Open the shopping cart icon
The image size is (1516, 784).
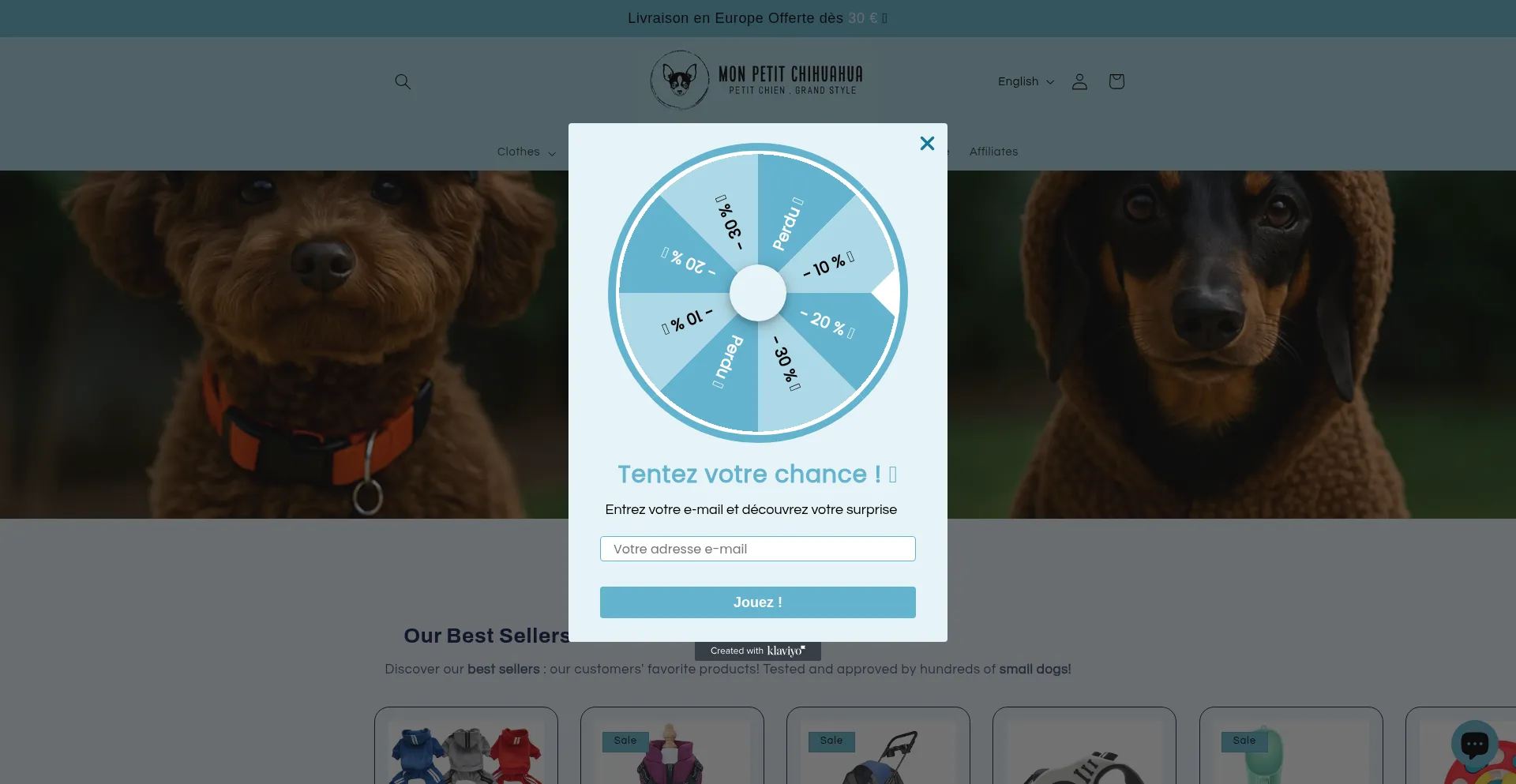tap(1116, 81)
